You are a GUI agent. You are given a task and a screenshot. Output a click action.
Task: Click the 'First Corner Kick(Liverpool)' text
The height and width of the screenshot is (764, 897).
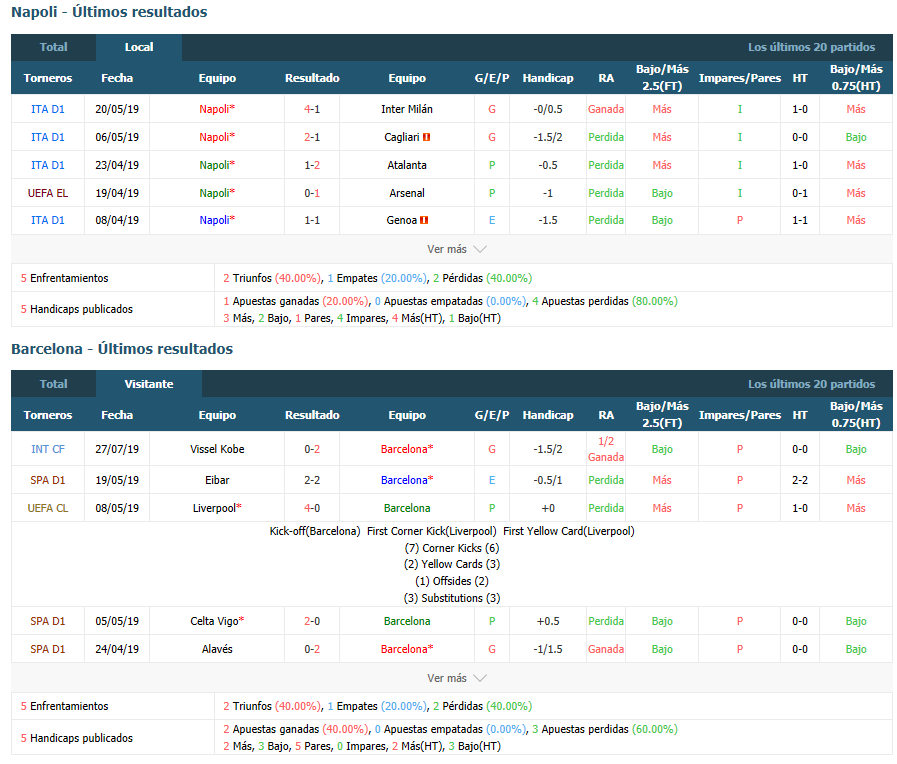click(431, 531)
